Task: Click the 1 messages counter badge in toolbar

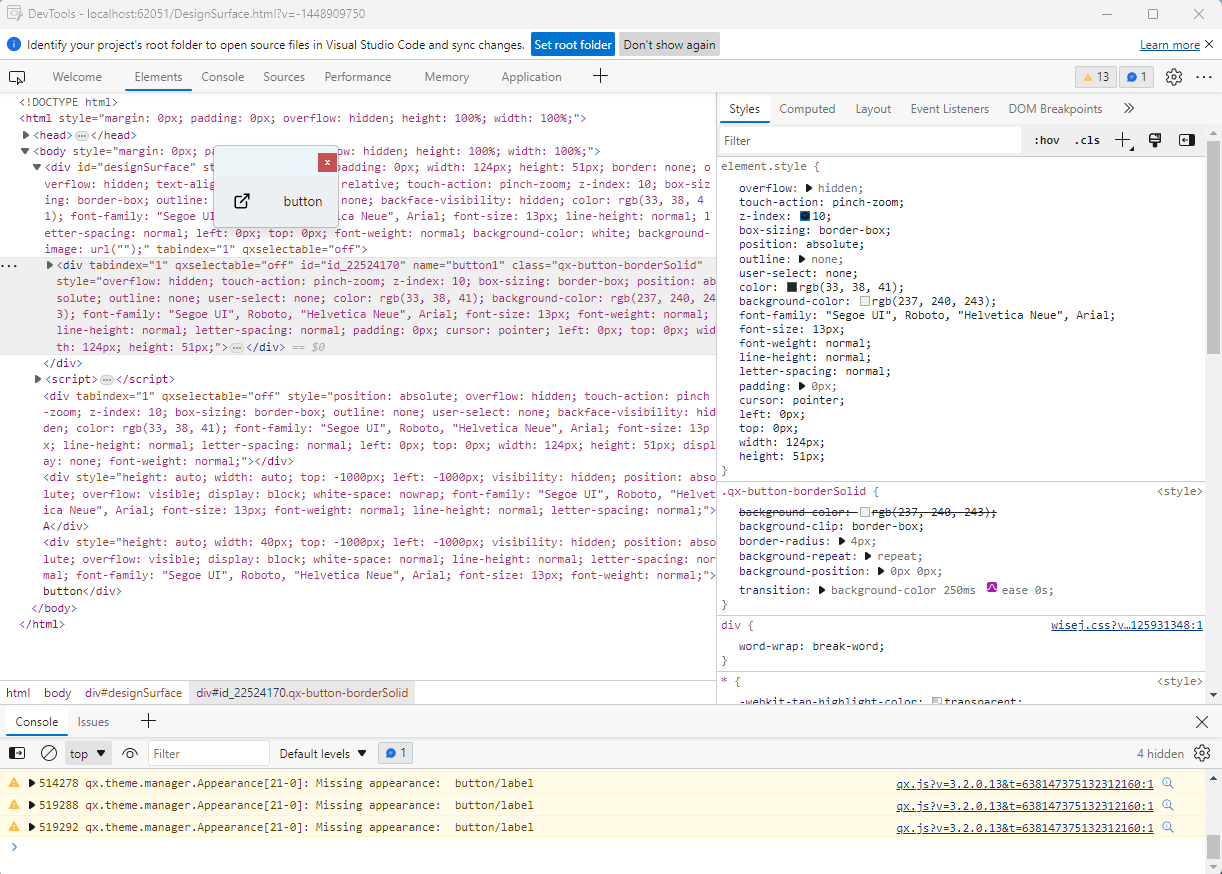Action: pyautogui.click(x=1137, y=77)
